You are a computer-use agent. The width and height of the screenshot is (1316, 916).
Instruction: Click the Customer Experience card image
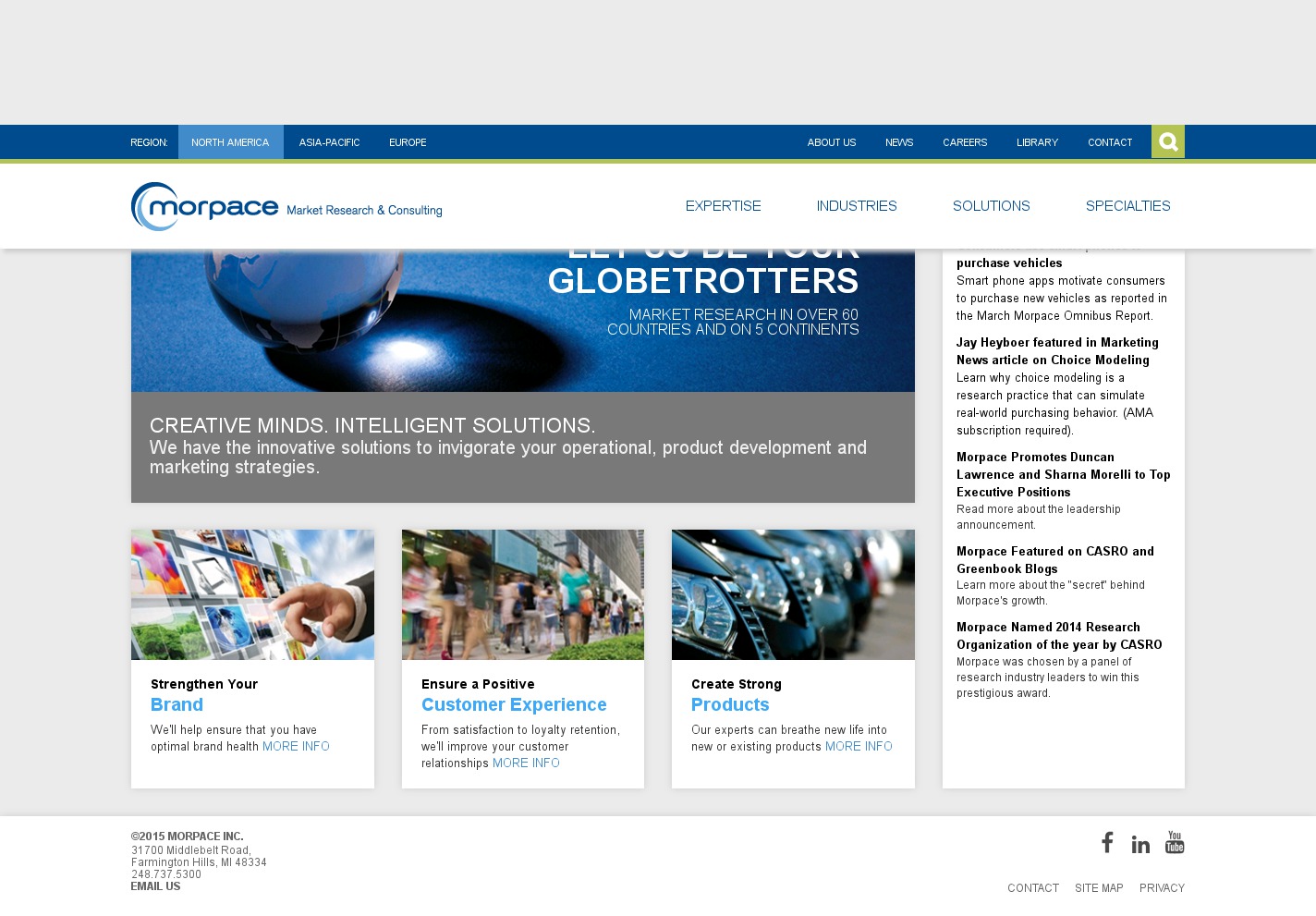pos(523,594)
